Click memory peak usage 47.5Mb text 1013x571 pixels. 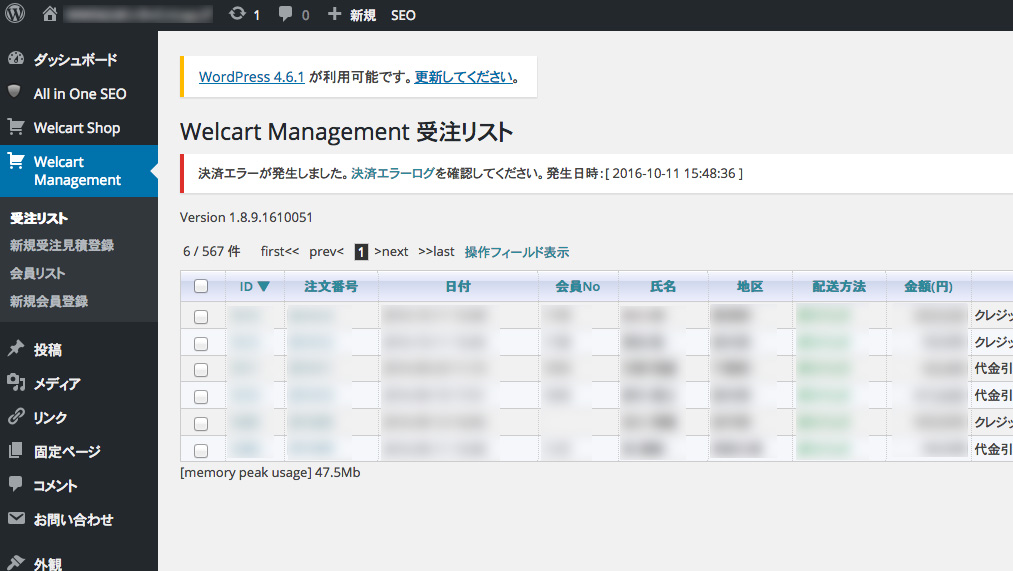(270, 472)
